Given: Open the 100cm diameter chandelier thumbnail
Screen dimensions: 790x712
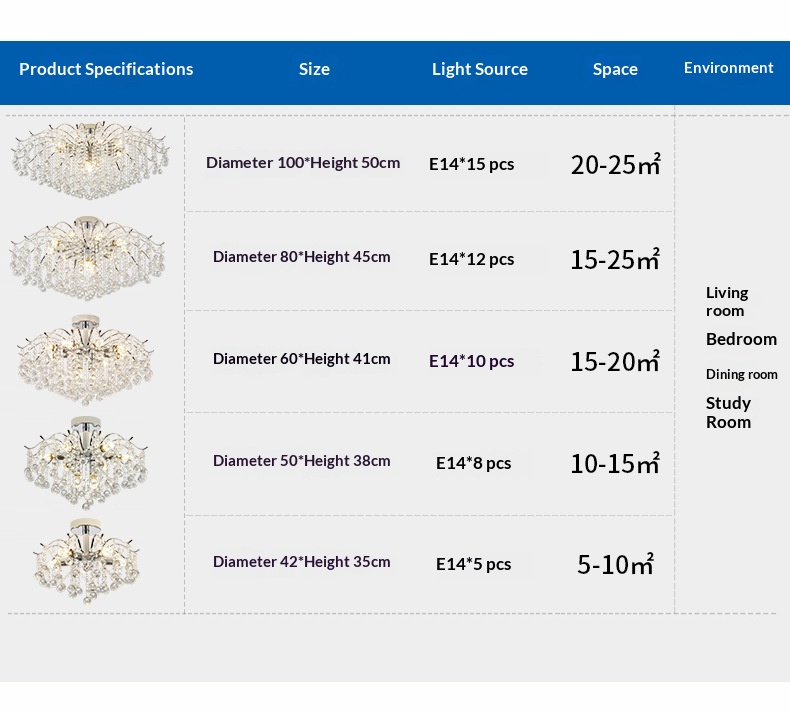Looking at the screenshot, I should click(90, 160).
